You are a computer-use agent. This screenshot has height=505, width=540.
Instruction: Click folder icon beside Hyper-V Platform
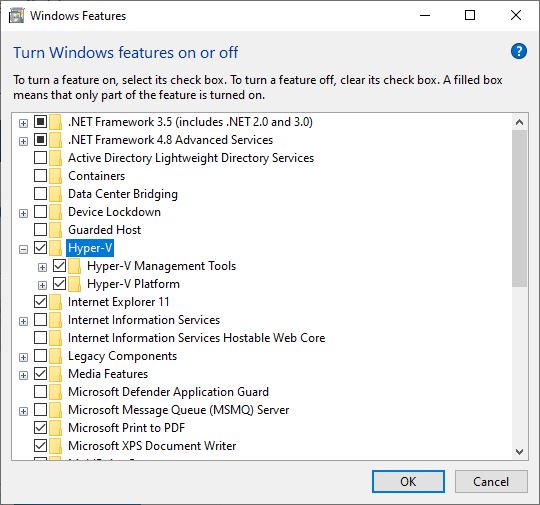[x=74, y=284]
